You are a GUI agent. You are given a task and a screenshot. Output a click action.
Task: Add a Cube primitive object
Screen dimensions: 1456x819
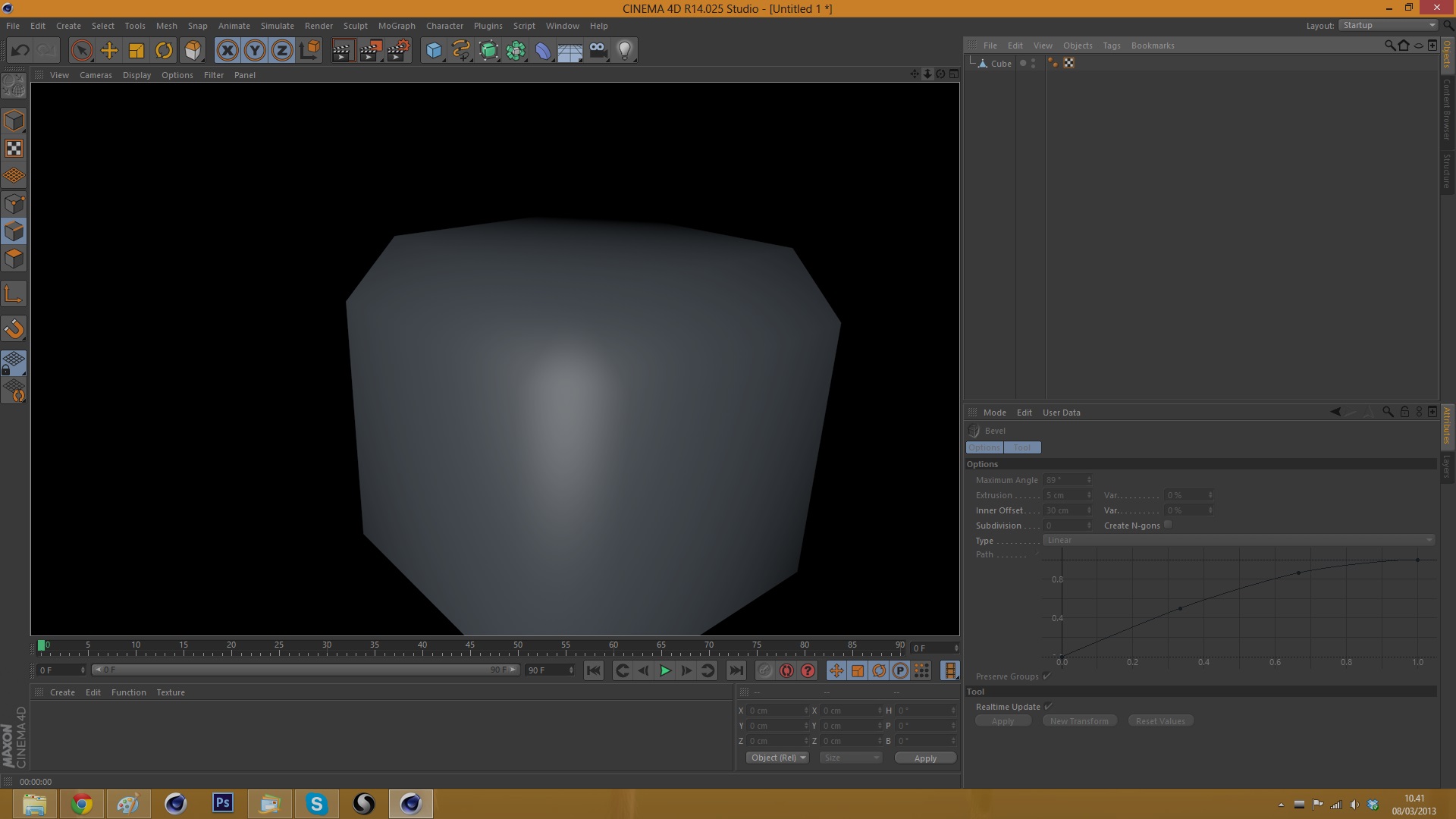434,51
